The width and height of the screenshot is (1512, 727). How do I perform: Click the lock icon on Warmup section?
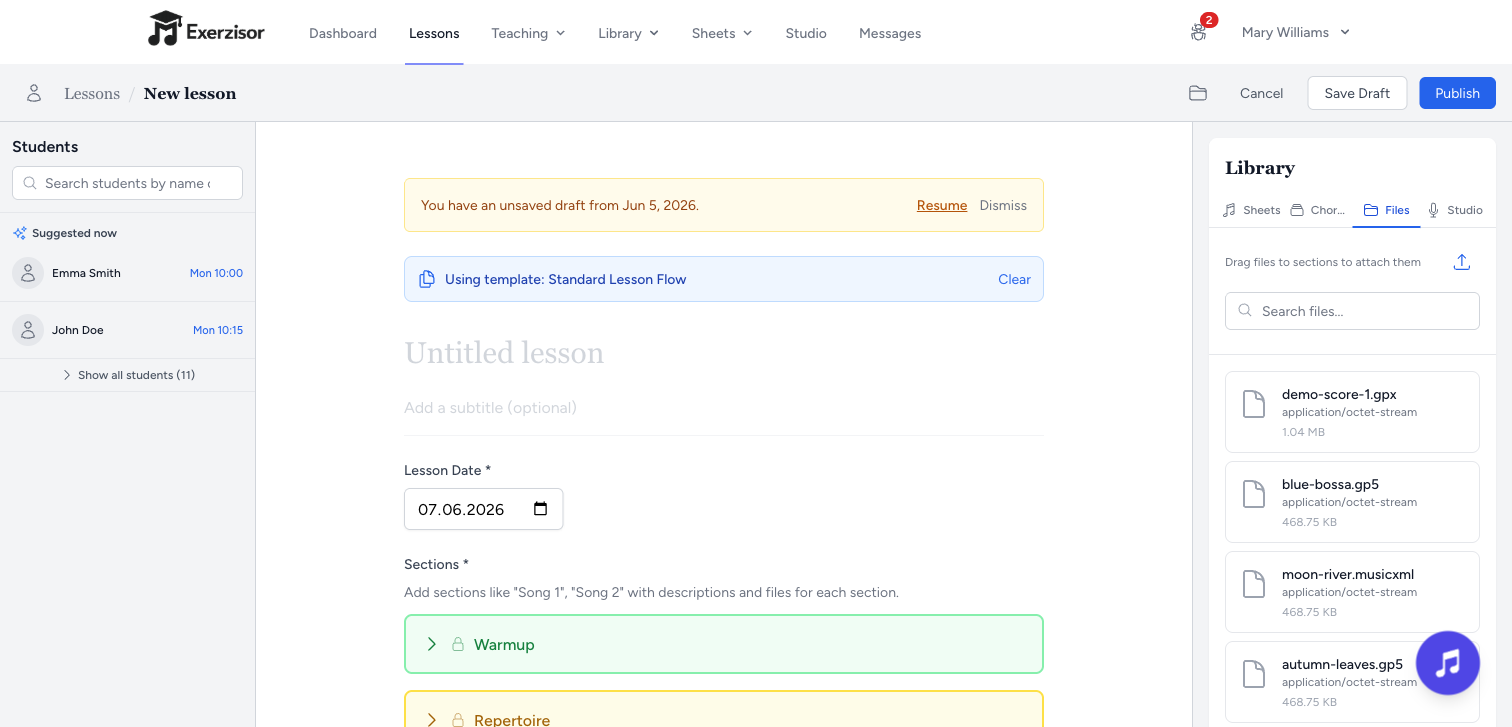458,644
